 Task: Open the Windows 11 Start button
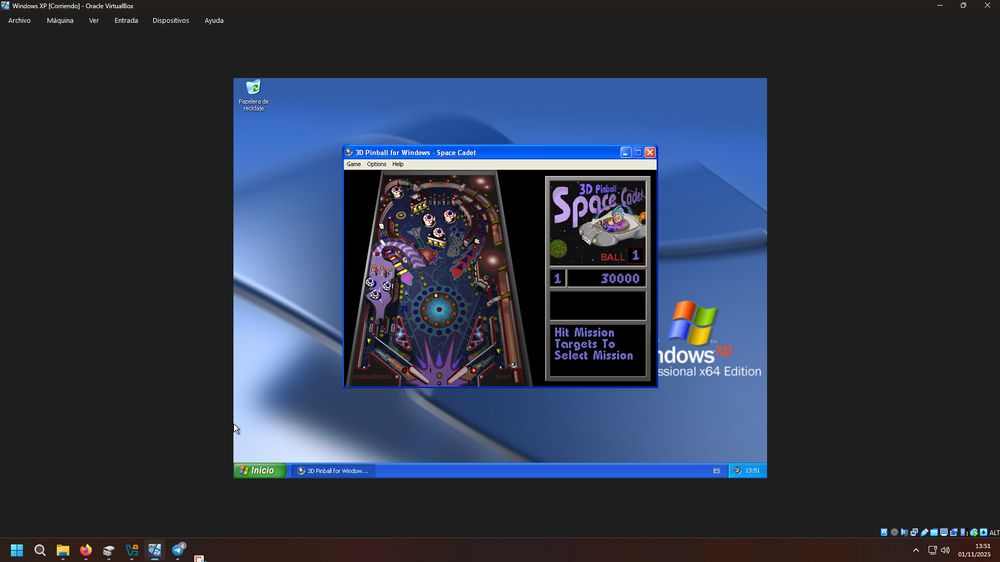pos(17,550)
